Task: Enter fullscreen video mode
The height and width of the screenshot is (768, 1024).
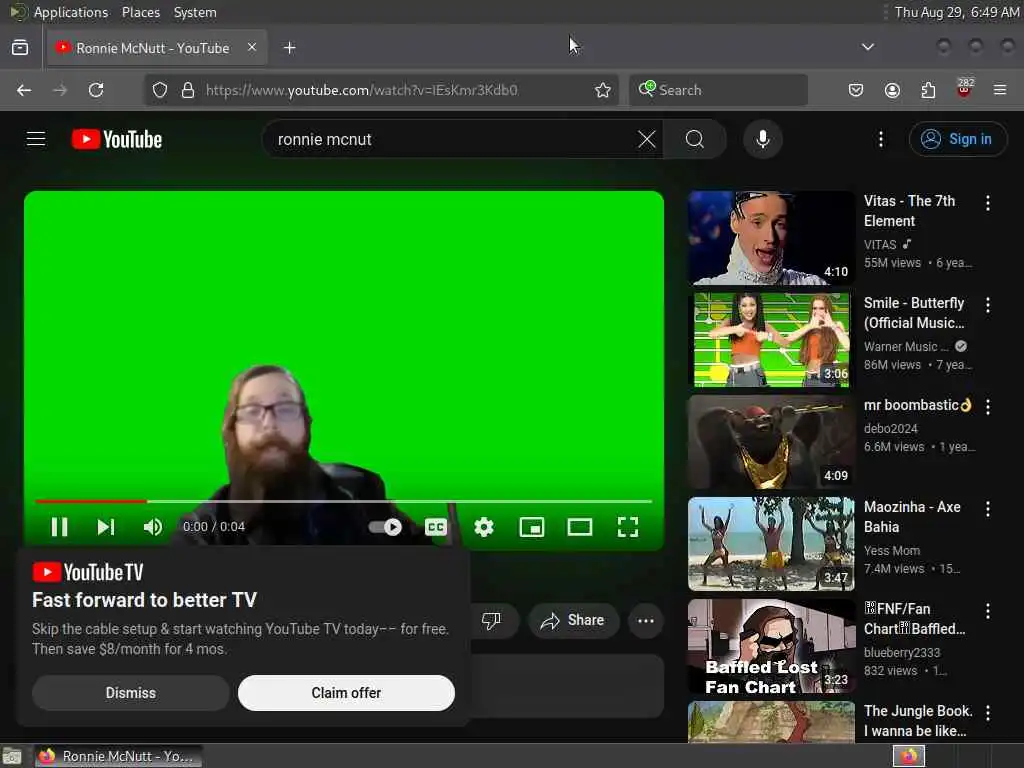Action: [x=628, y=527]
